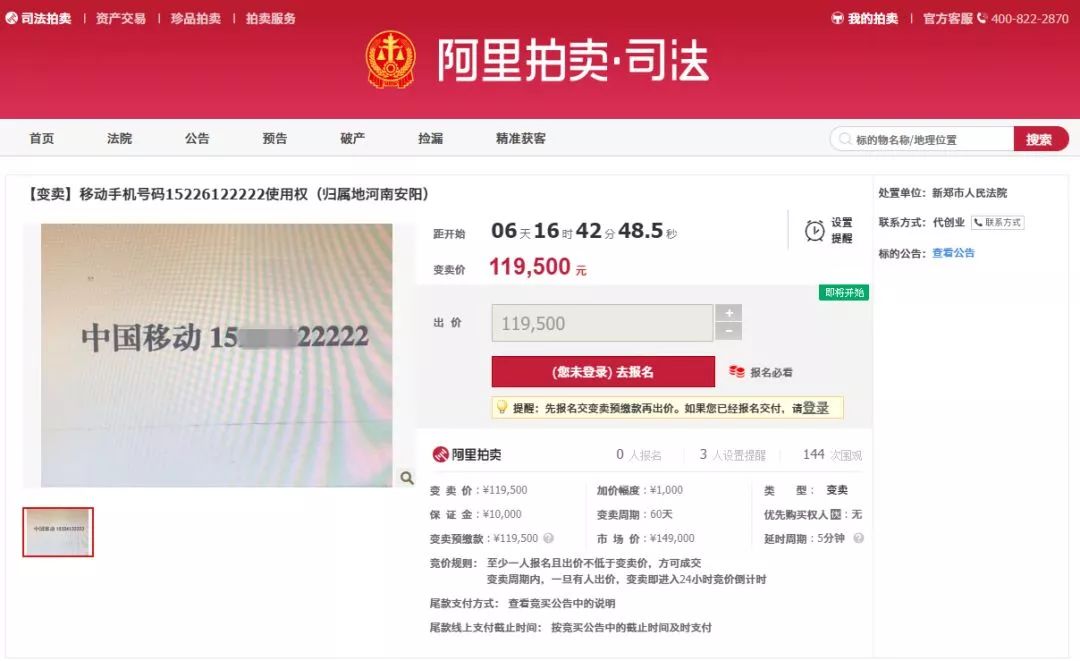Open 资产交易 in the top bar

(121, 18)
